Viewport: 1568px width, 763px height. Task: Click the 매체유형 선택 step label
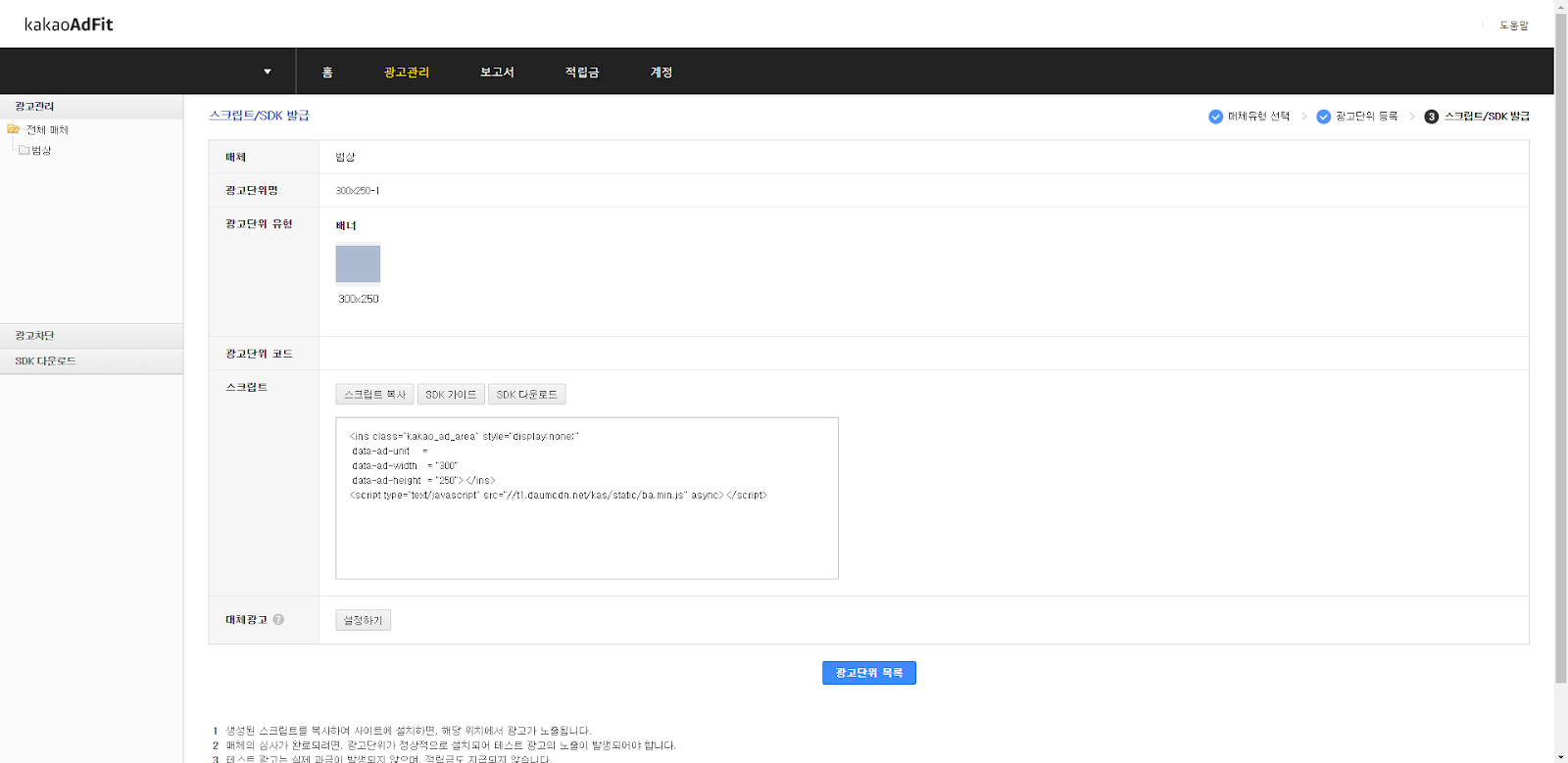point(1259,117)
